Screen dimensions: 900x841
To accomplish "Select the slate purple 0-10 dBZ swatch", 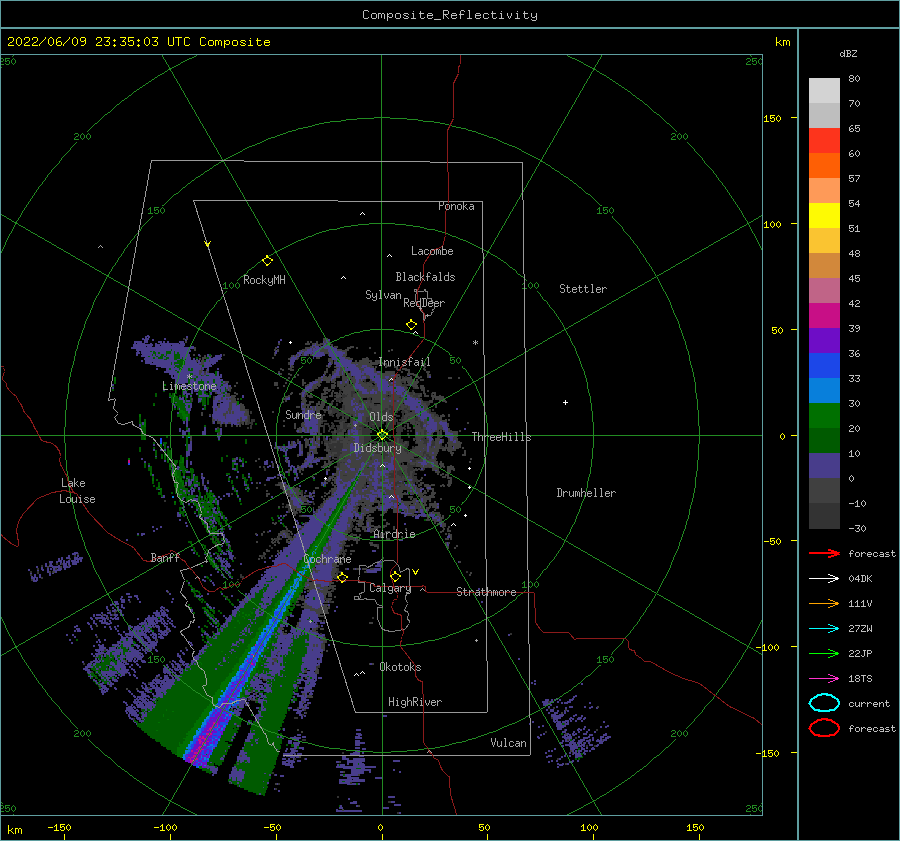I will (824, 465).
